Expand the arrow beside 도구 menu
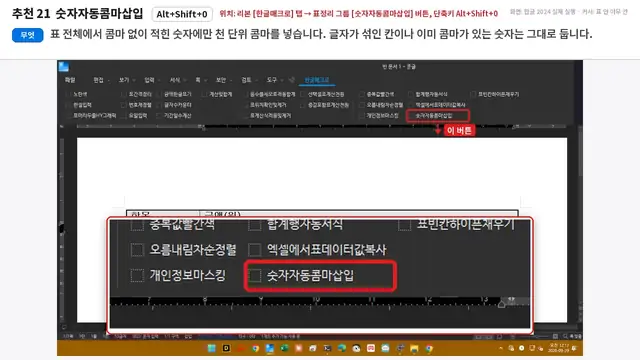Viewport: 640px width, 360px height. [282, 80]
